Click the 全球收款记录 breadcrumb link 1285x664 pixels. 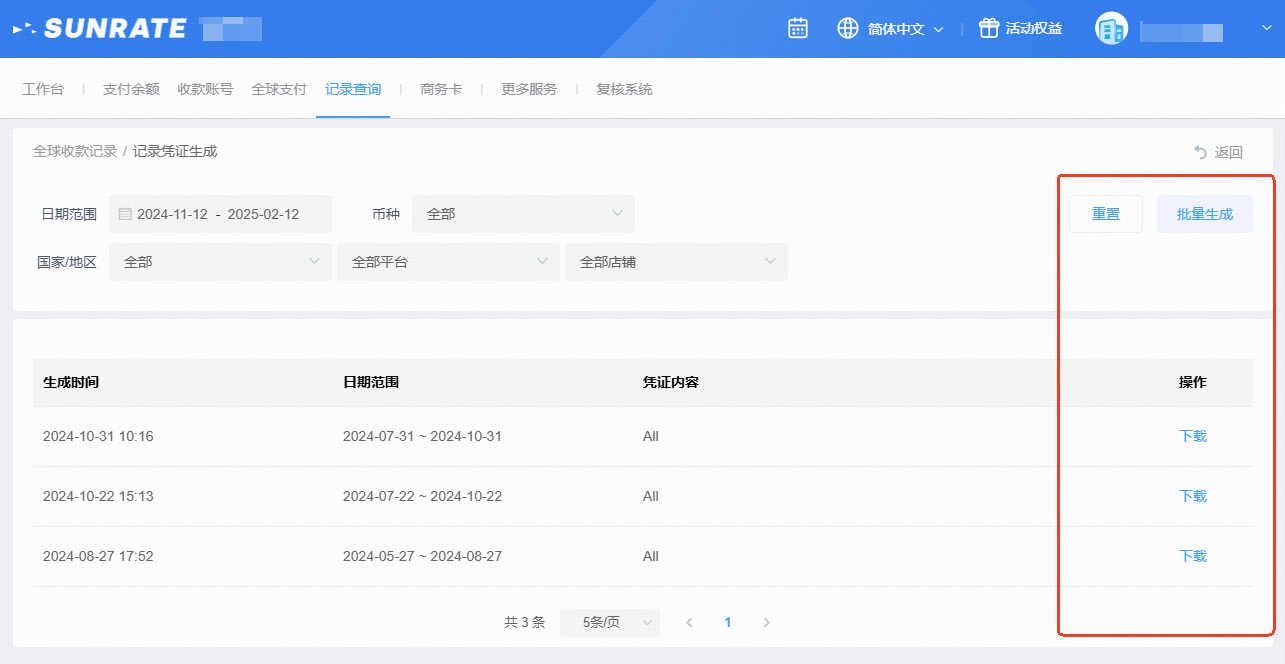tap(75, 151)
